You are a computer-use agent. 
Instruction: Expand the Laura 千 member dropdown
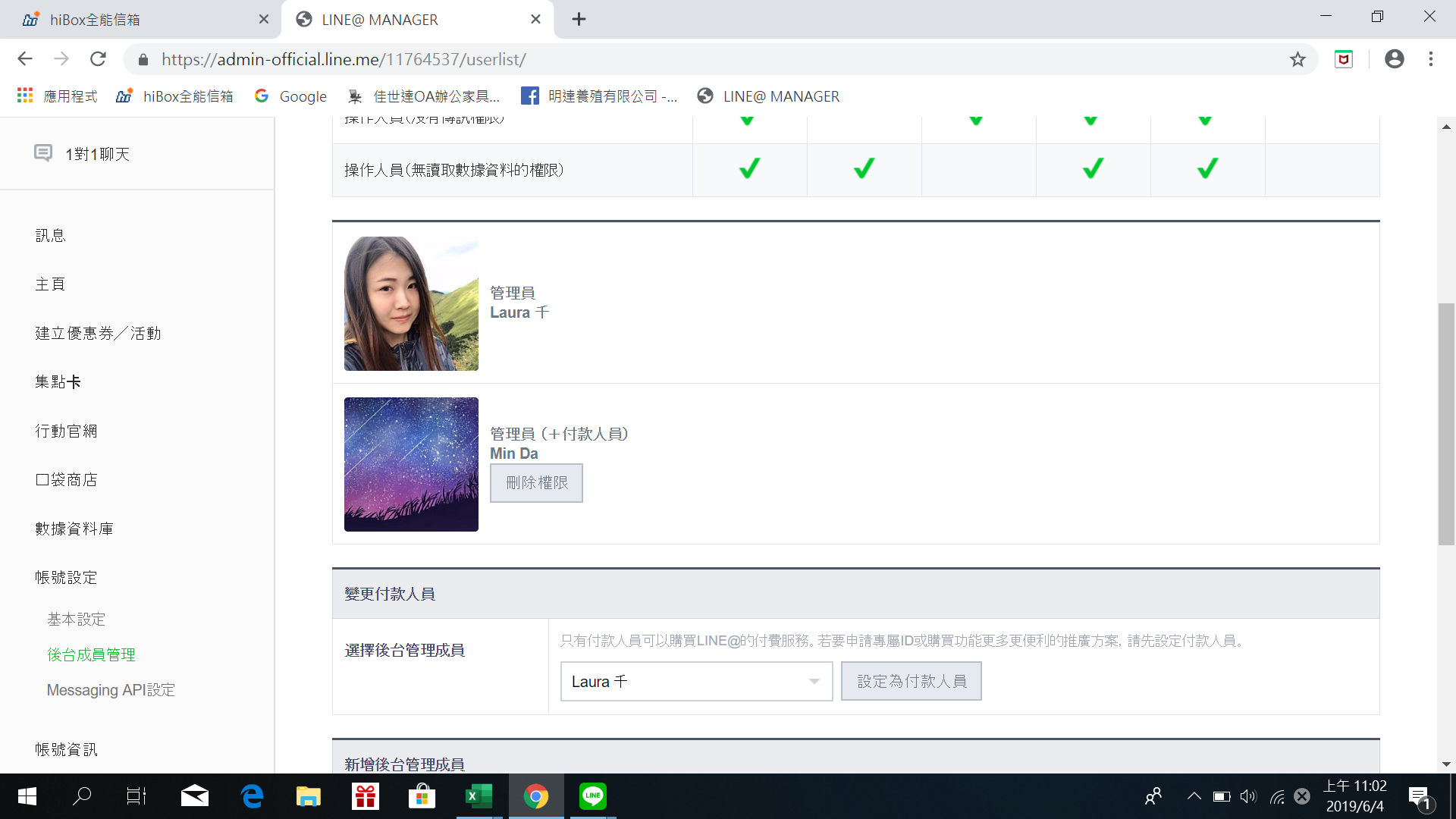click(x=695, y=681)
